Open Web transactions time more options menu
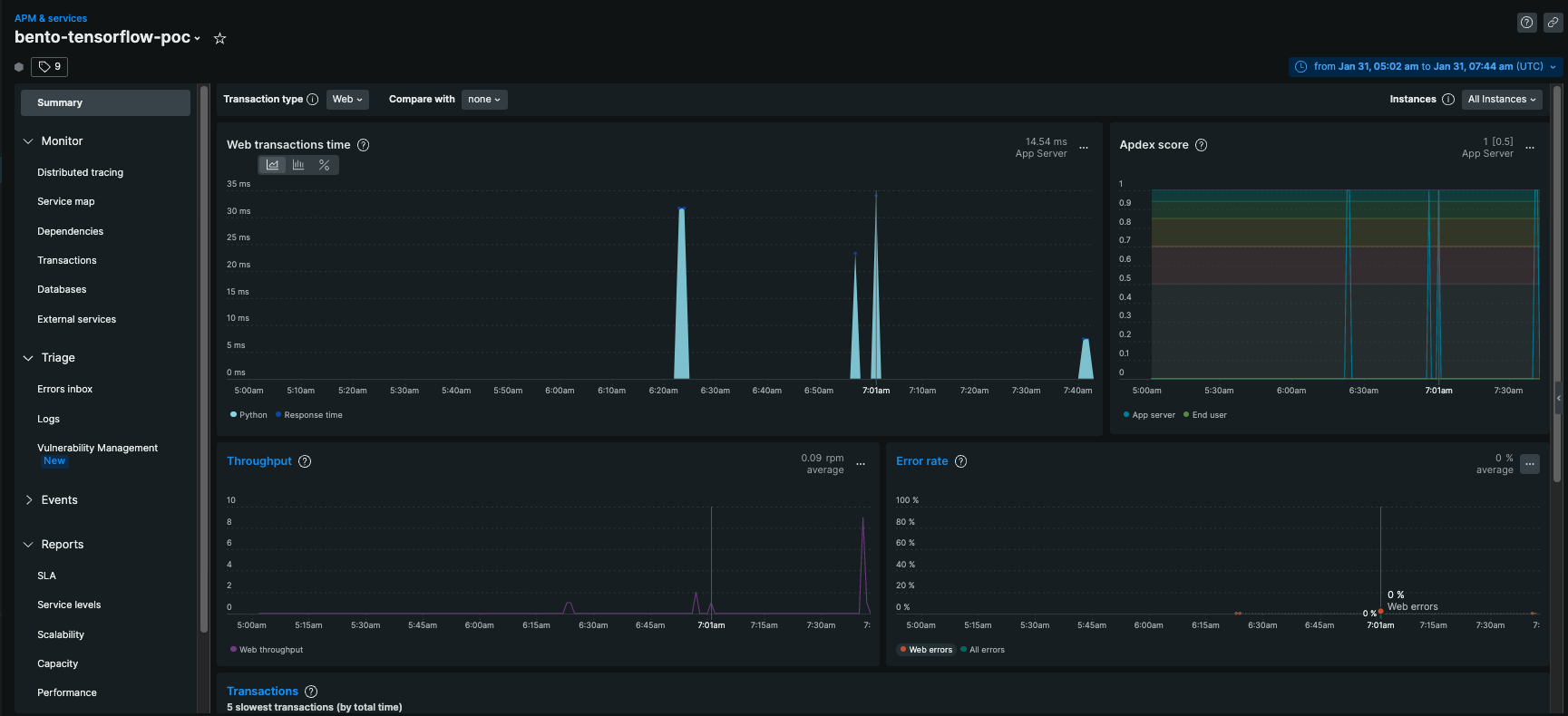 click(x=1083, y=148)
